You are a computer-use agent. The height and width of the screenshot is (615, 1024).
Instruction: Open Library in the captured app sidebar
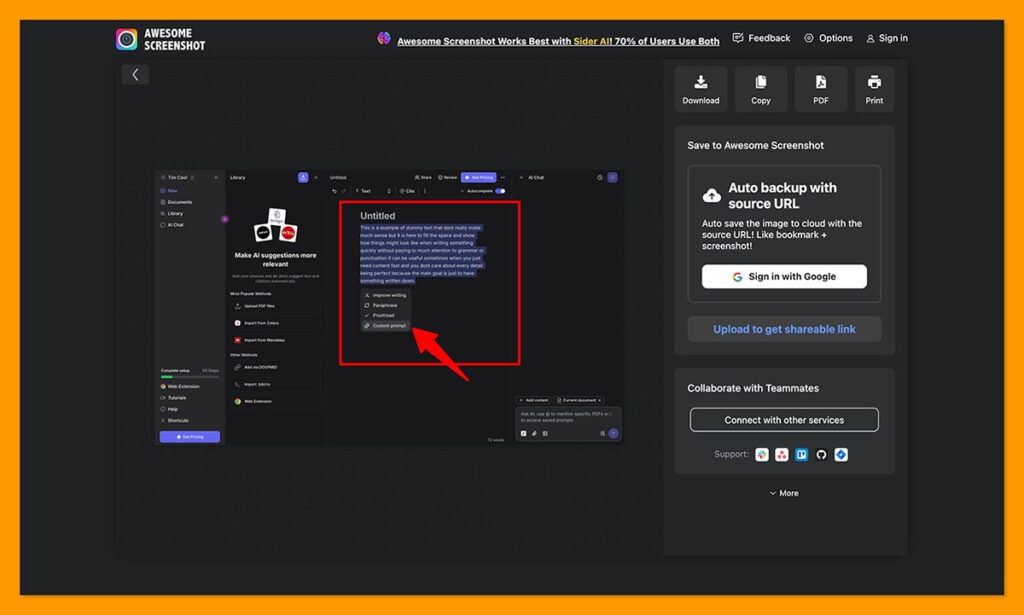(172, 213)
